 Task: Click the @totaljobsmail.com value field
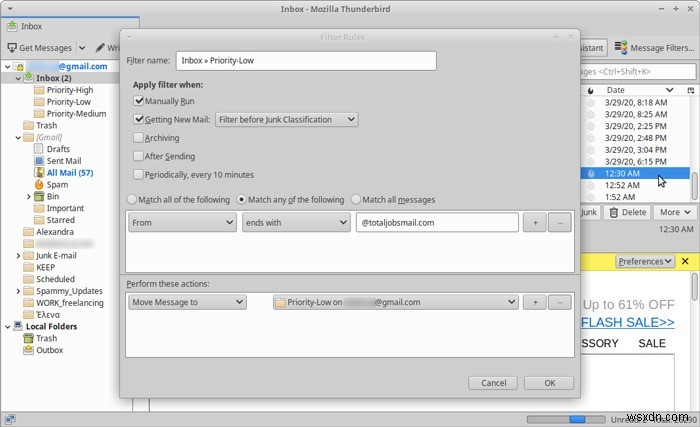tap(437, 222)
